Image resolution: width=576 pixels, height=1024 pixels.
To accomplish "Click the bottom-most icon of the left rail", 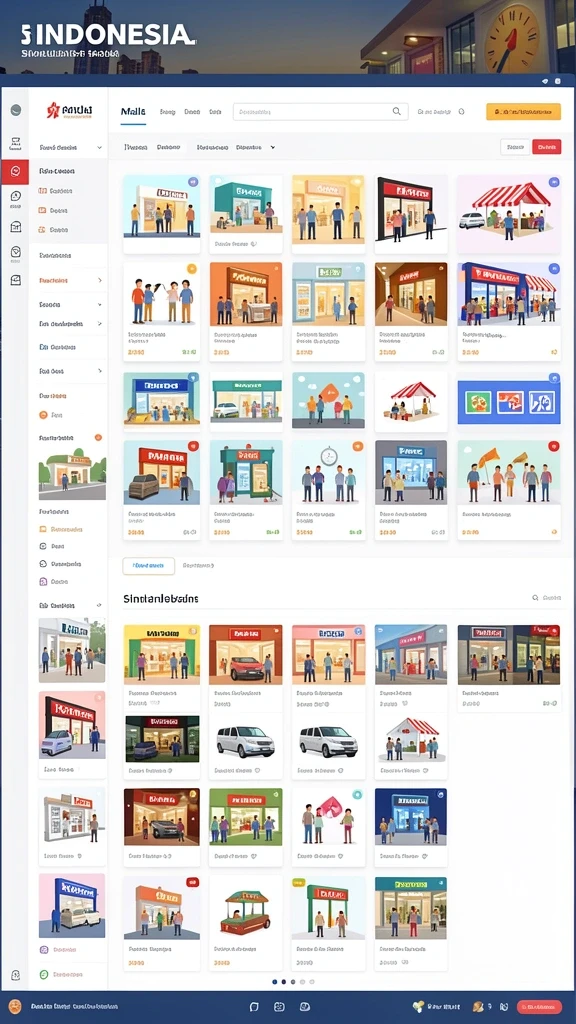I will pos(16,974).
